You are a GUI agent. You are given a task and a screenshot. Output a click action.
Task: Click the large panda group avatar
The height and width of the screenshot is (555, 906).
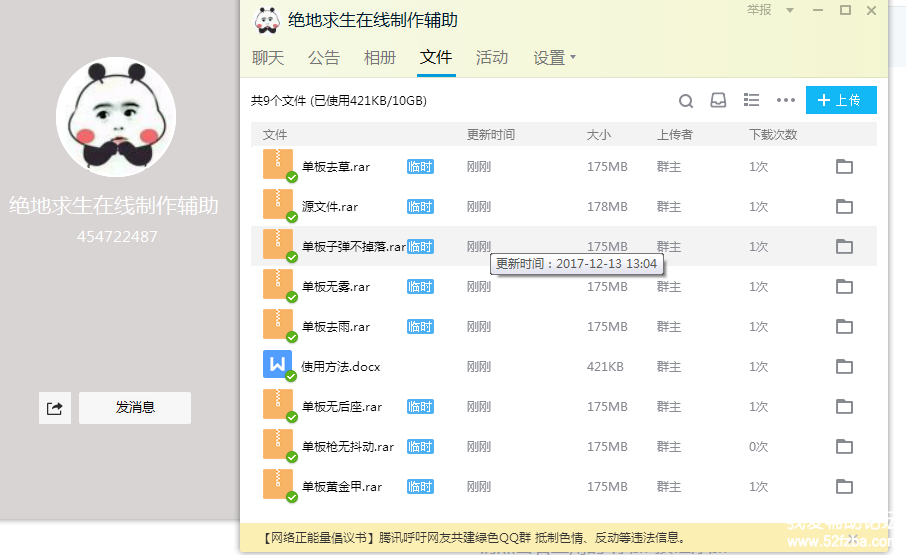[x=116, y=117]
